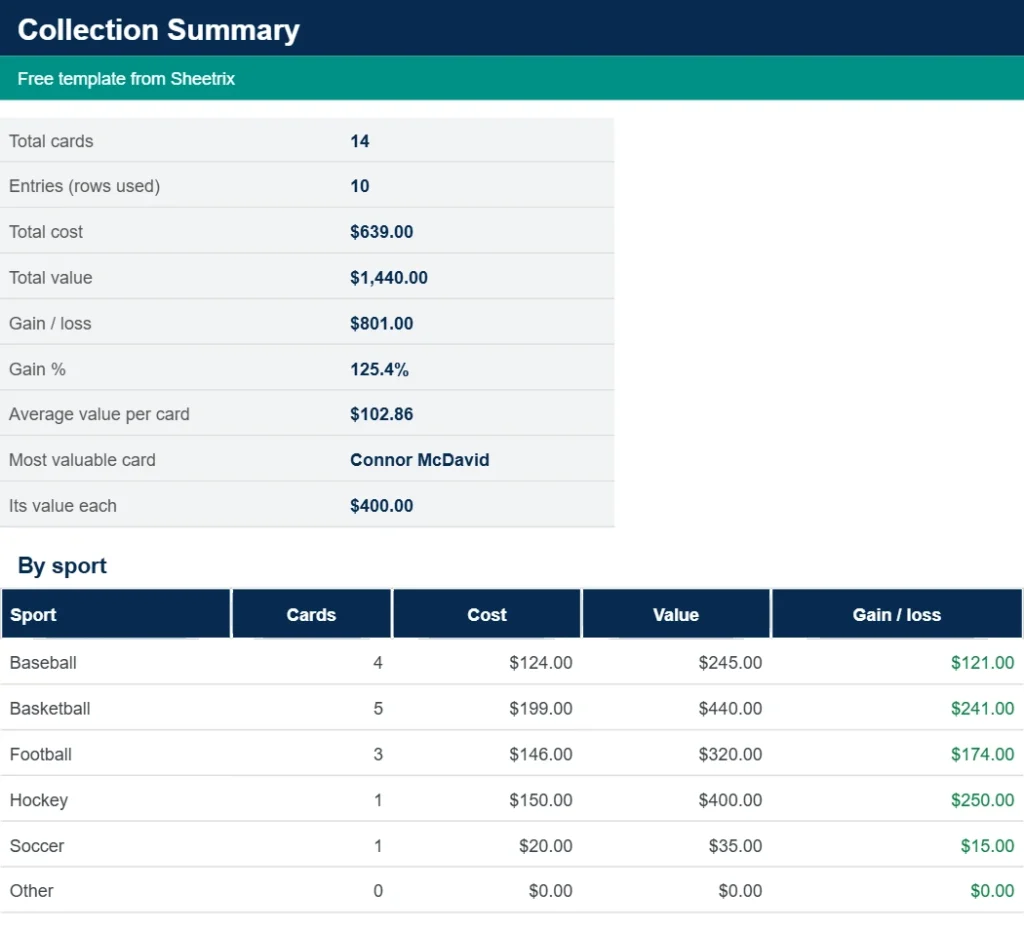This screenshot has height=931, width=1024.
Task: Click Baseball gain $121.00
Action: coord(982,663)
